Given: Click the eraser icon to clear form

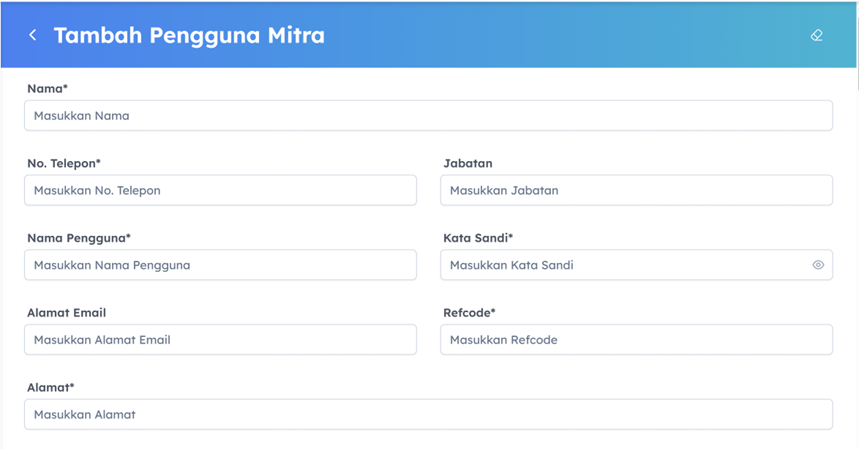Looking at the screenshot, I should coord(816,35).
